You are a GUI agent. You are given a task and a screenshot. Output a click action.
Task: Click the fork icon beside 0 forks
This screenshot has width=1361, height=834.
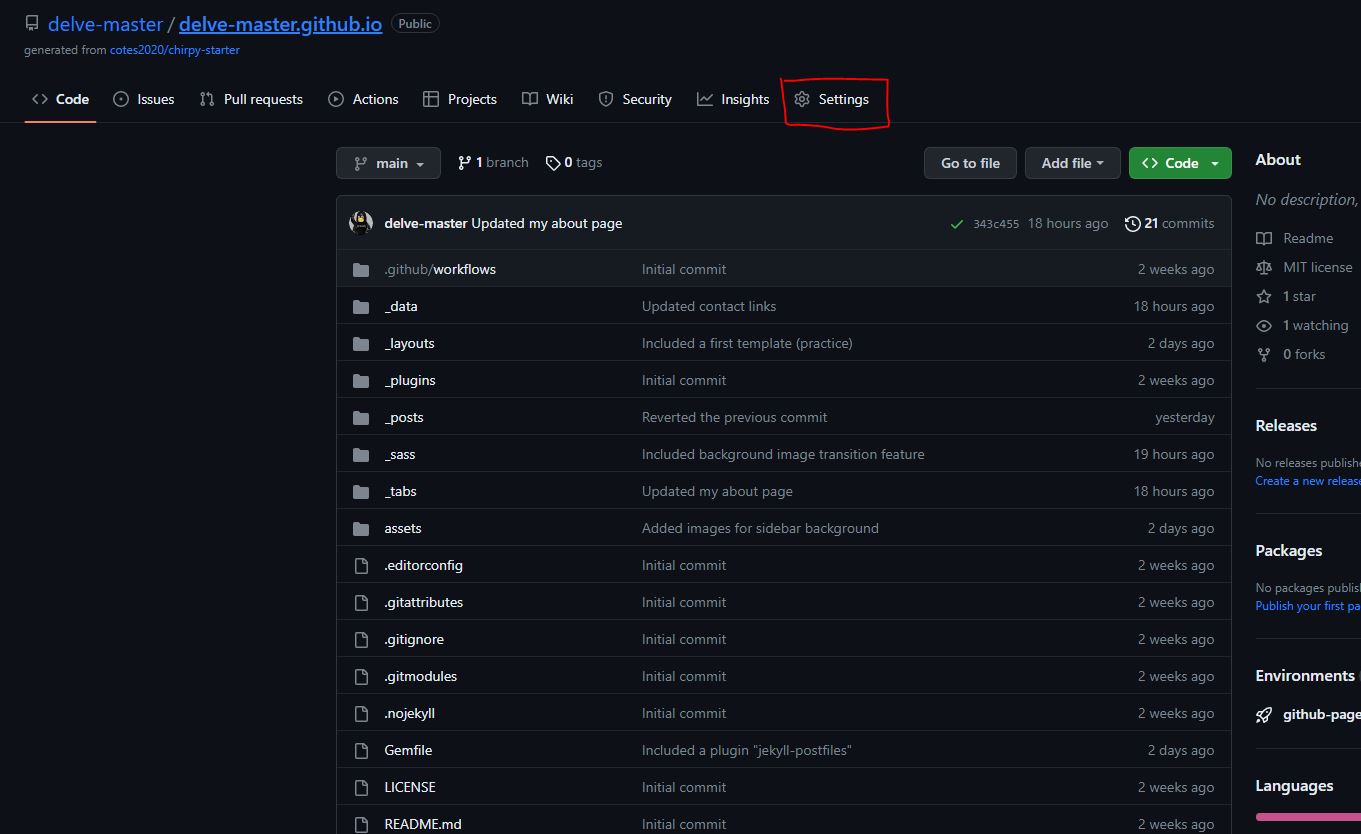(1264, 354)
